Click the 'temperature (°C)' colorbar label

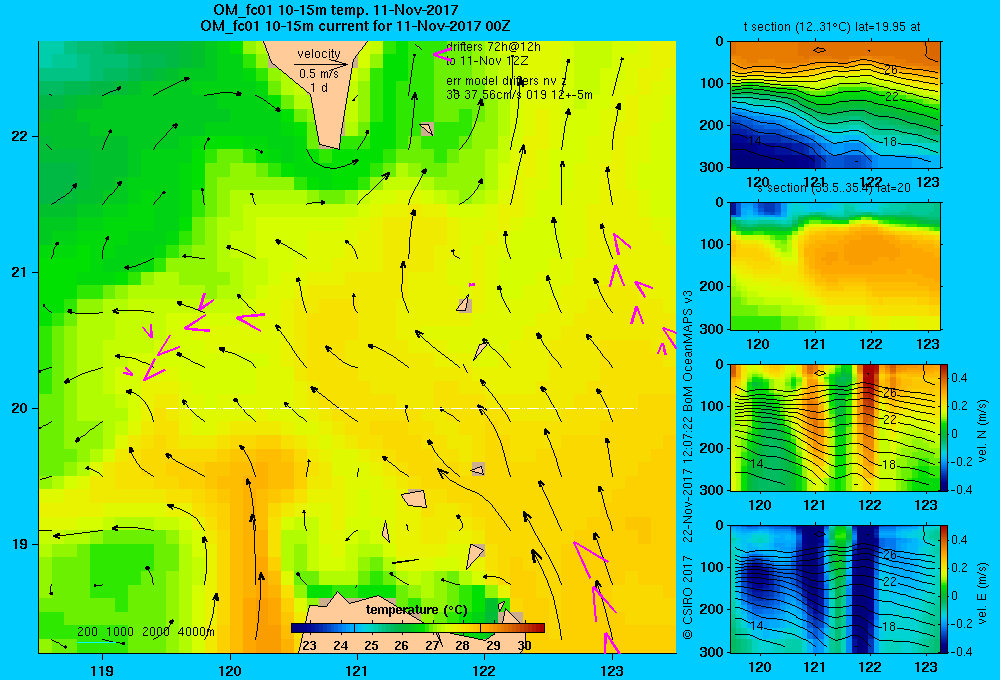[x=416, y=610]
